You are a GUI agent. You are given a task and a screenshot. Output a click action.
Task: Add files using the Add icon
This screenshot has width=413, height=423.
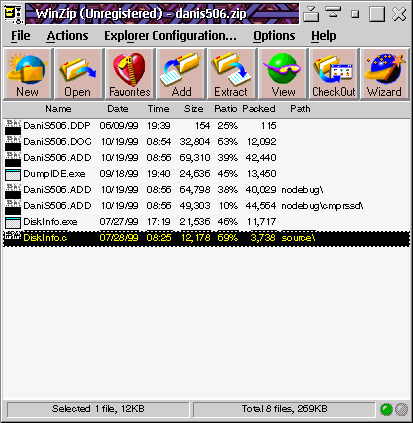(x=181, y=74)
